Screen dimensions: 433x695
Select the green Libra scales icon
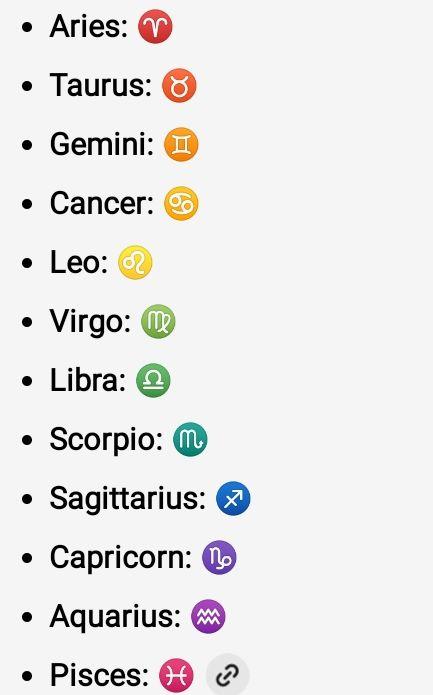click(153, 380)
